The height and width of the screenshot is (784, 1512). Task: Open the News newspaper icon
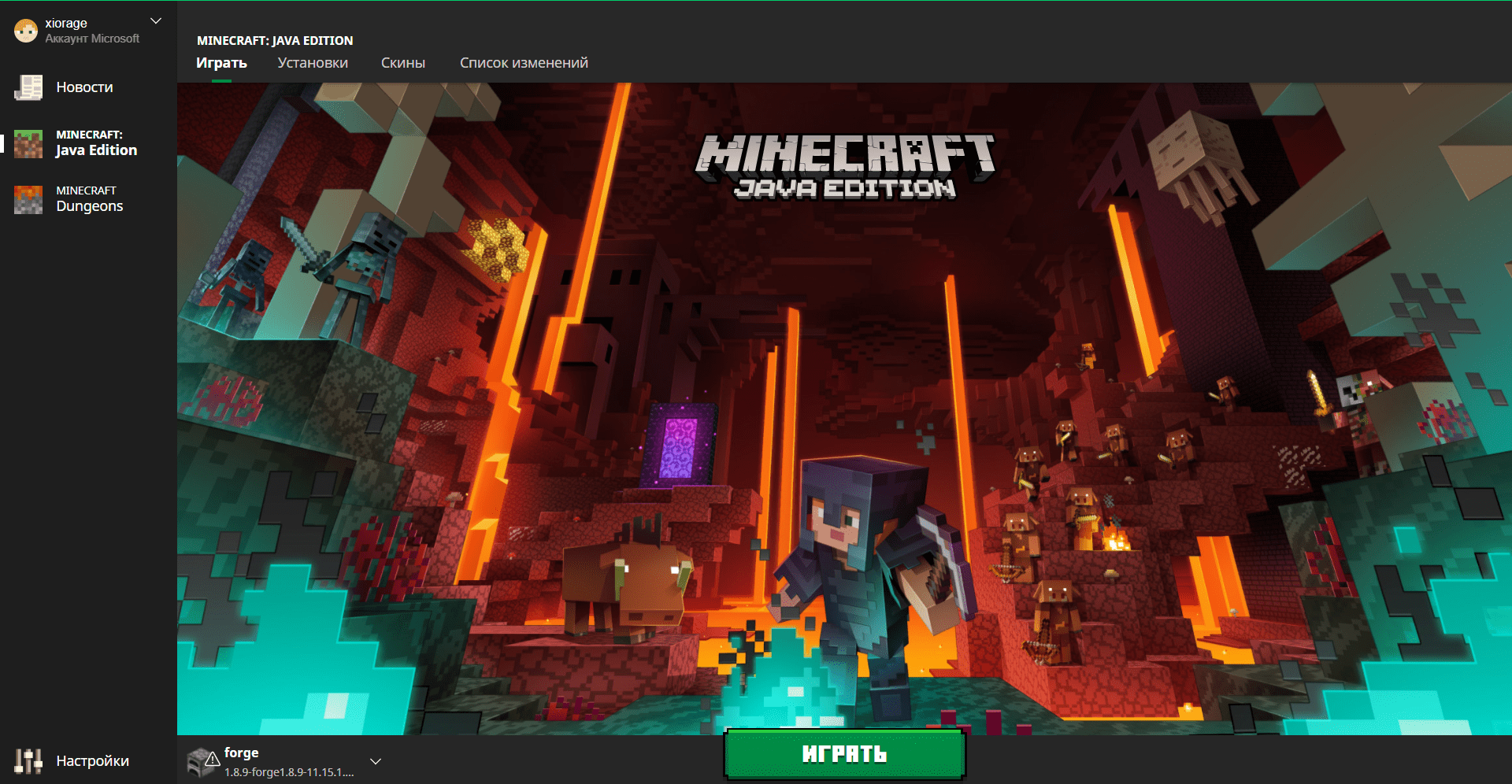pyautogui.click(x=28, y=87)
